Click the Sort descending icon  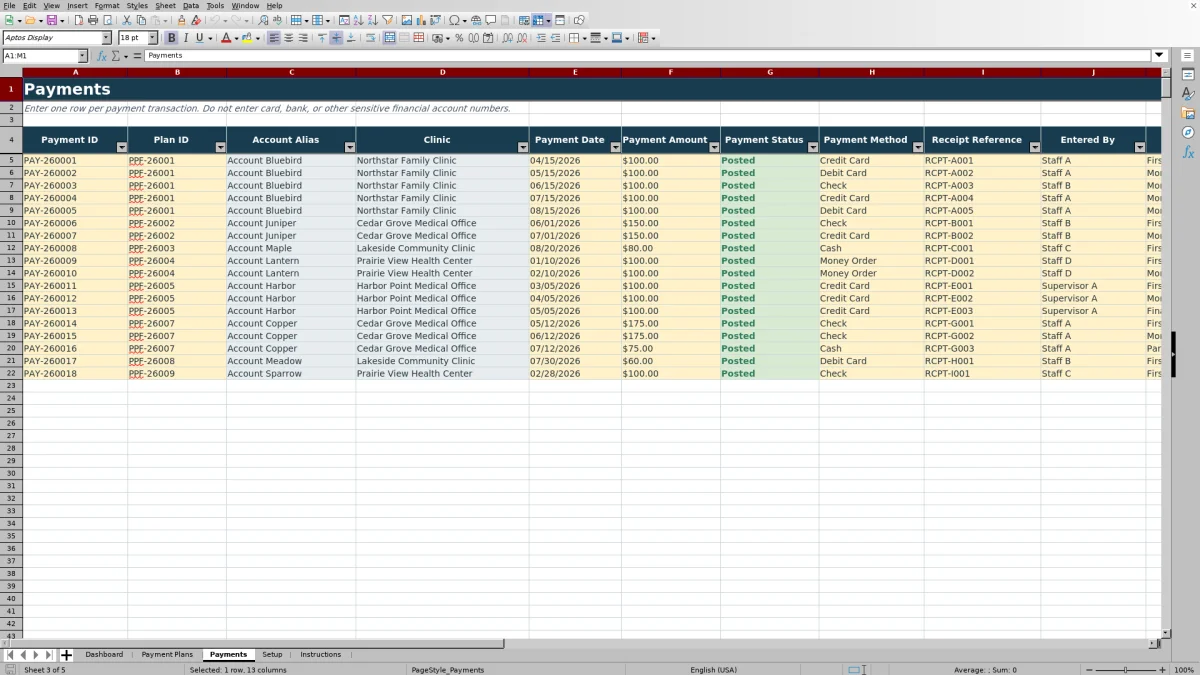372,20
